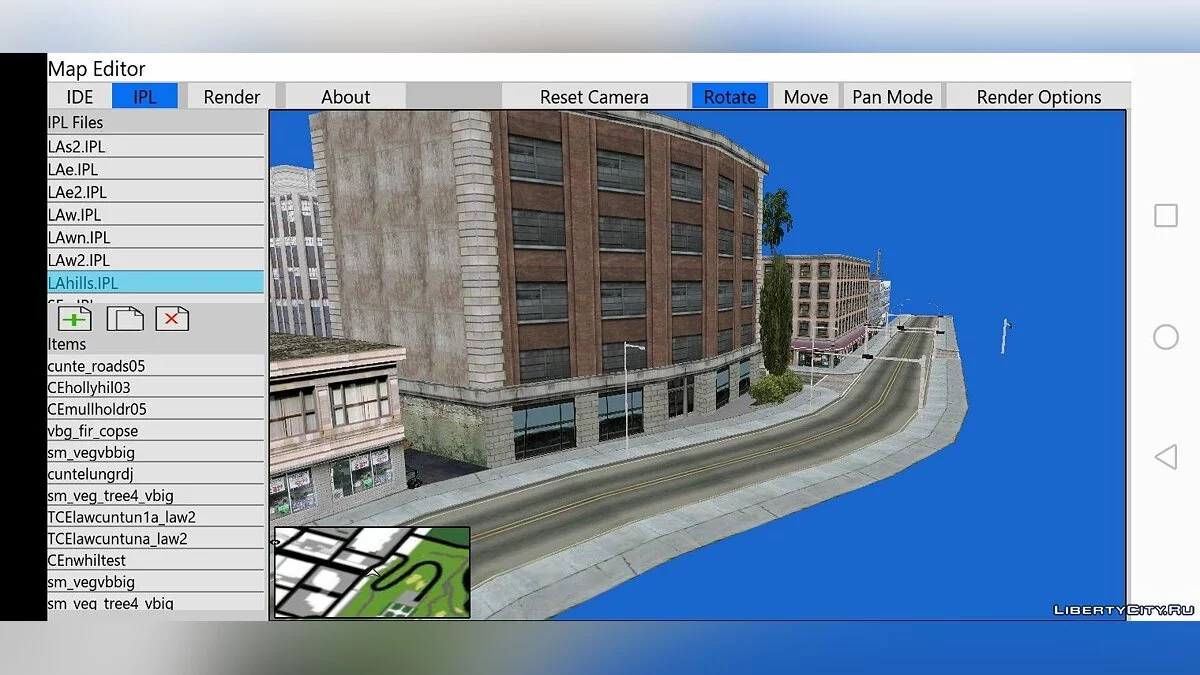Select the IPL tab
Image resolution: width=1200 pixels, height=675 pixels.
click(x=145, y=97)
